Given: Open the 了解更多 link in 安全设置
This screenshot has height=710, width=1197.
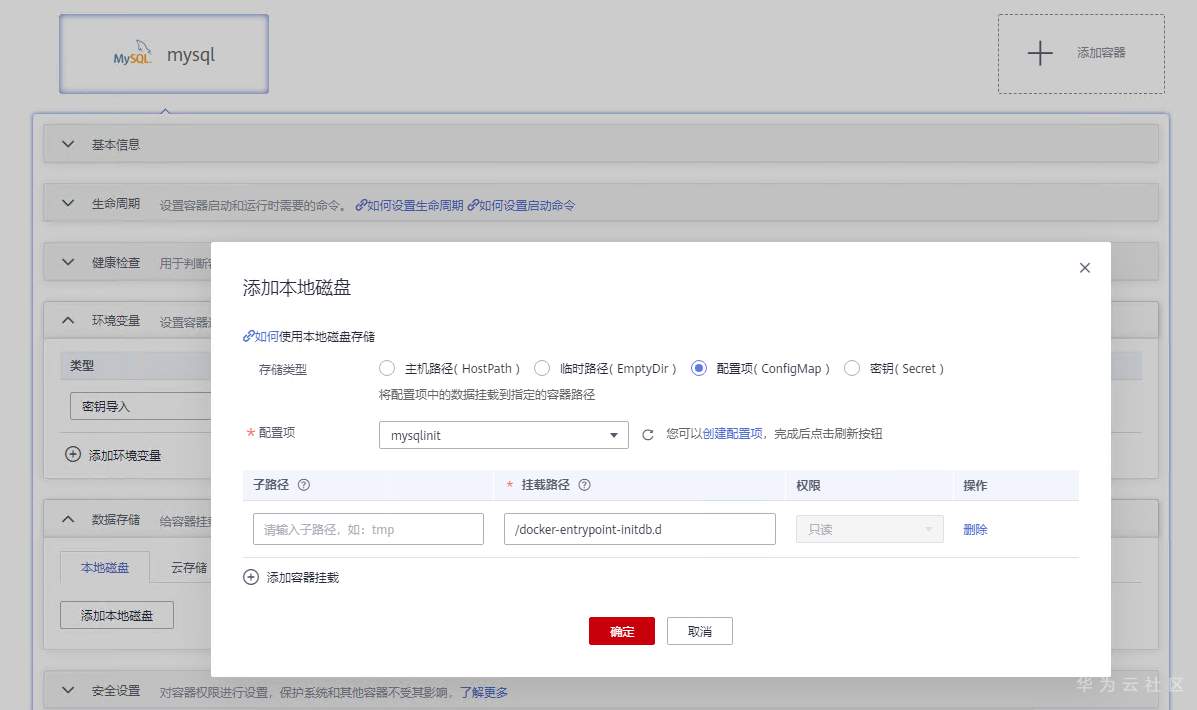Looking at the screenshot, I should pyautogui.click(x=483, y=692).
